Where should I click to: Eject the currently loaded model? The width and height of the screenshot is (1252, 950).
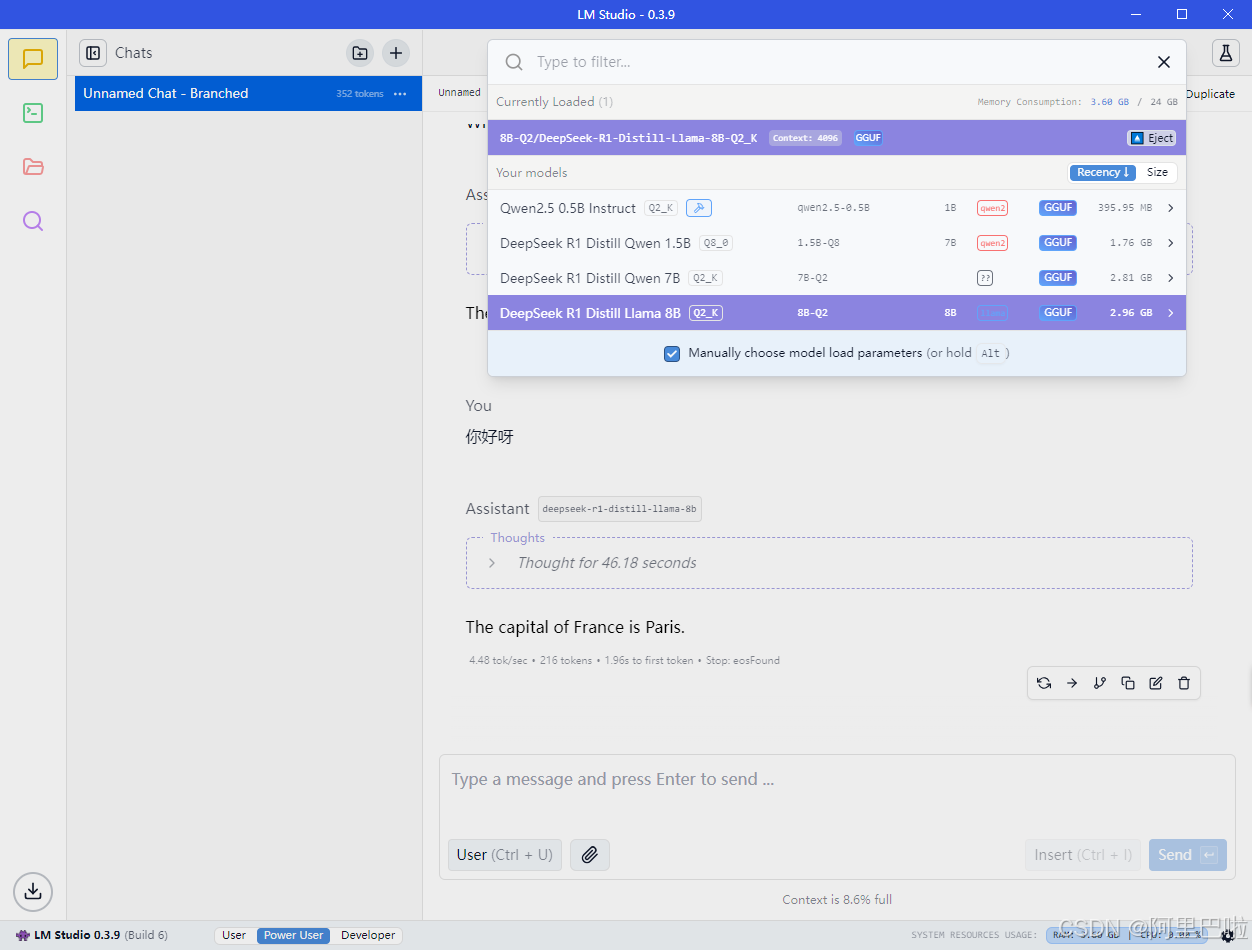click(x=1151, y=138)
